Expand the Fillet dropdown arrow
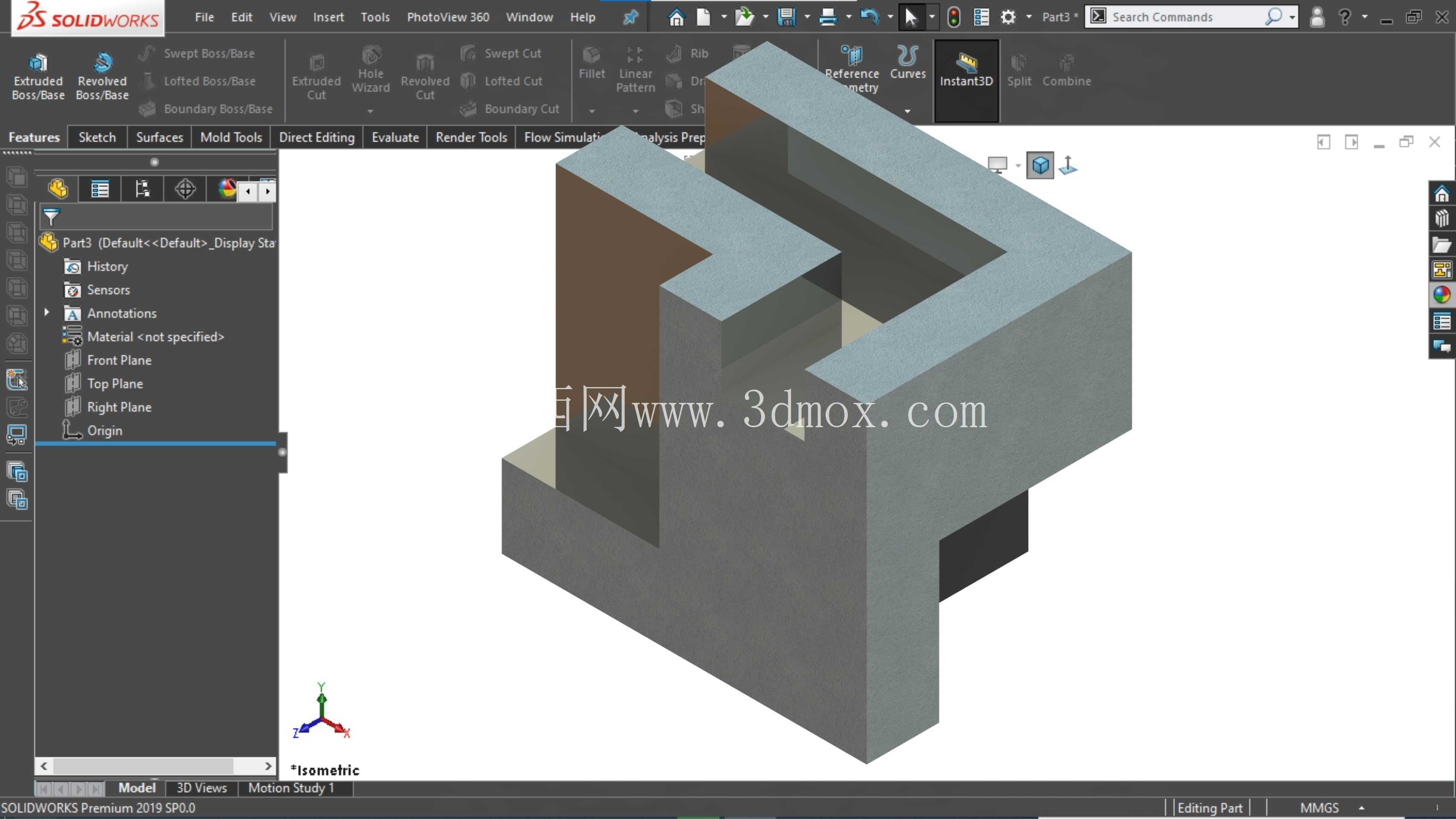 click(x=591, y=111)
